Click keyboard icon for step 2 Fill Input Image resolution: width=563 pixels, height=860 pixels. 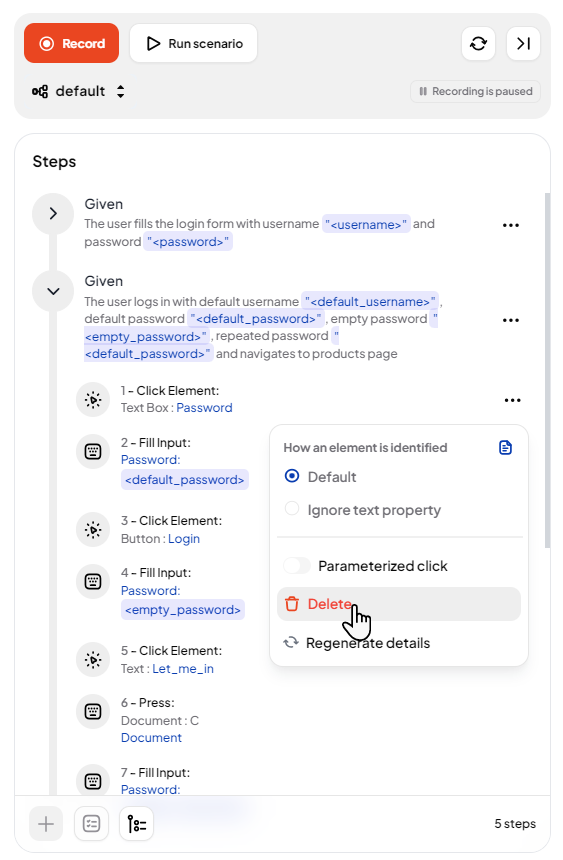pos(93,452)
